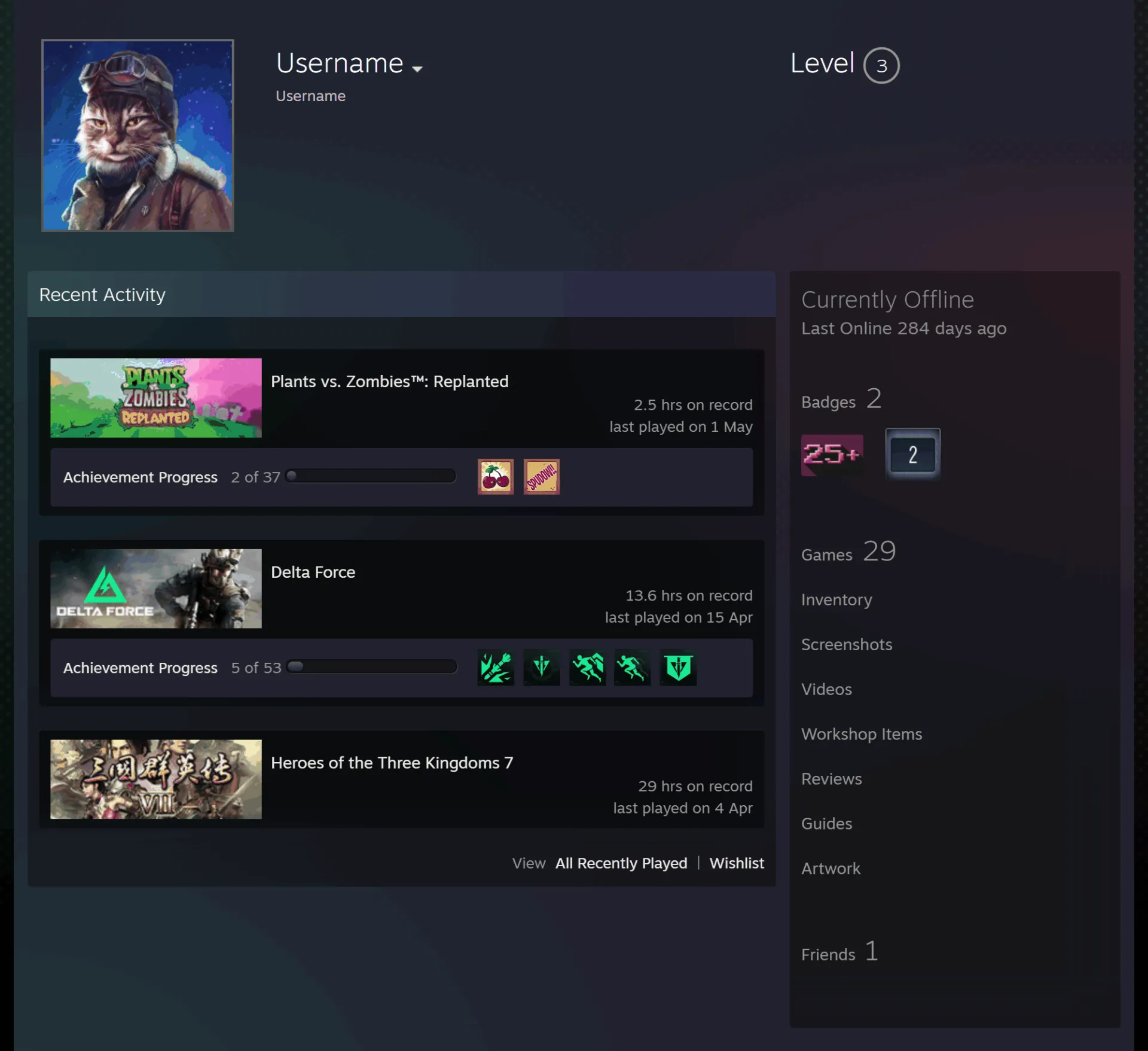The image size is (1148, 1051).
Task: Click the 2 of 37 achievement progress bar
Action: 371,476
